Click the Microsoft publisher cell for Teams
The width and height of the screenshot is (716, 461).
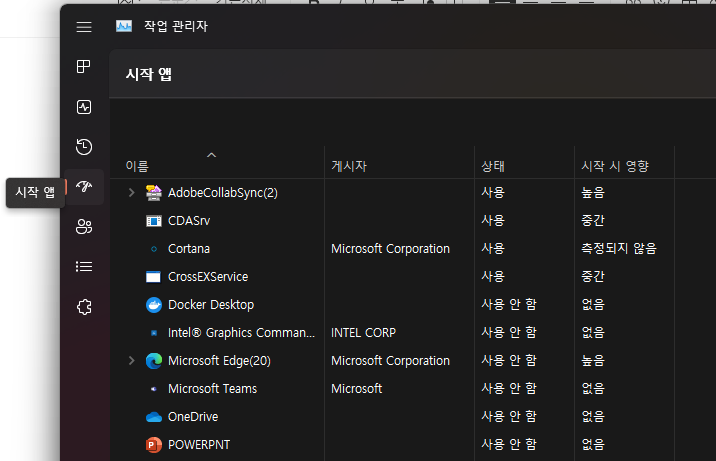[x=357, y=389]
